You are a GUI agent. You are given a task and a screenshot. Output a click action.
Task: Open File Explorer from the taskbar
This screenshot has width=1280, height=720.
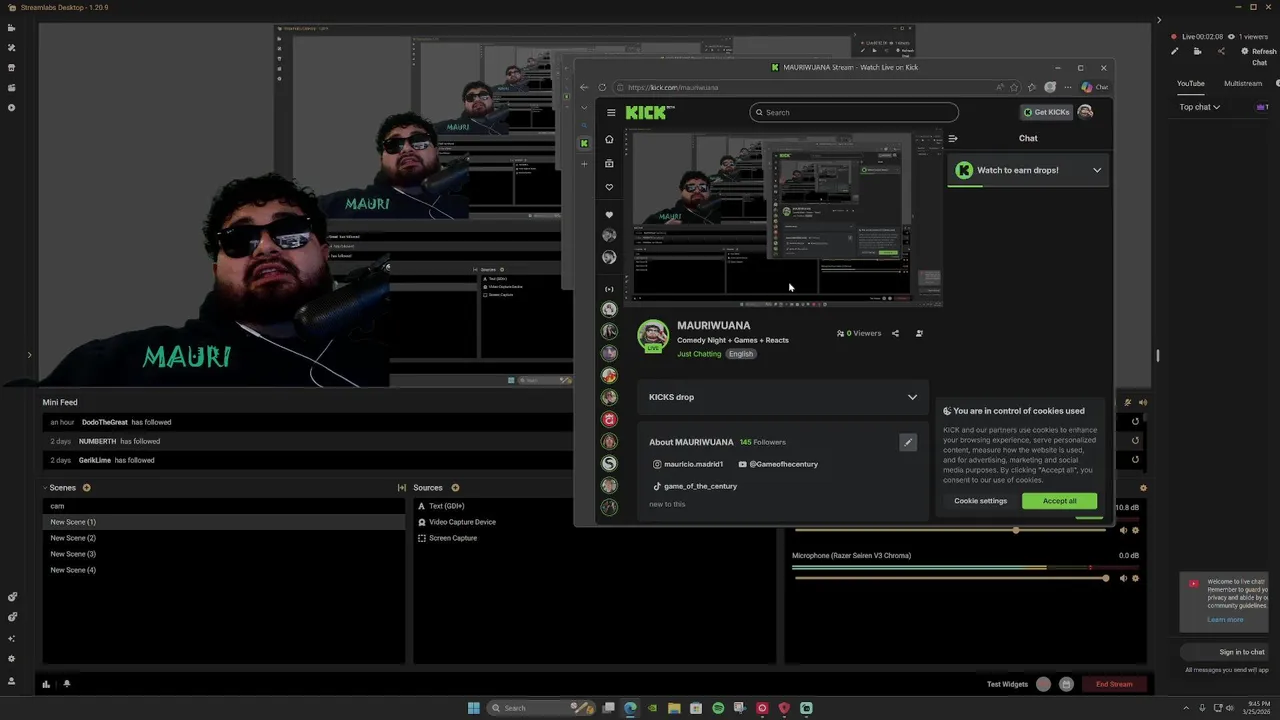(x=674, y=708)
